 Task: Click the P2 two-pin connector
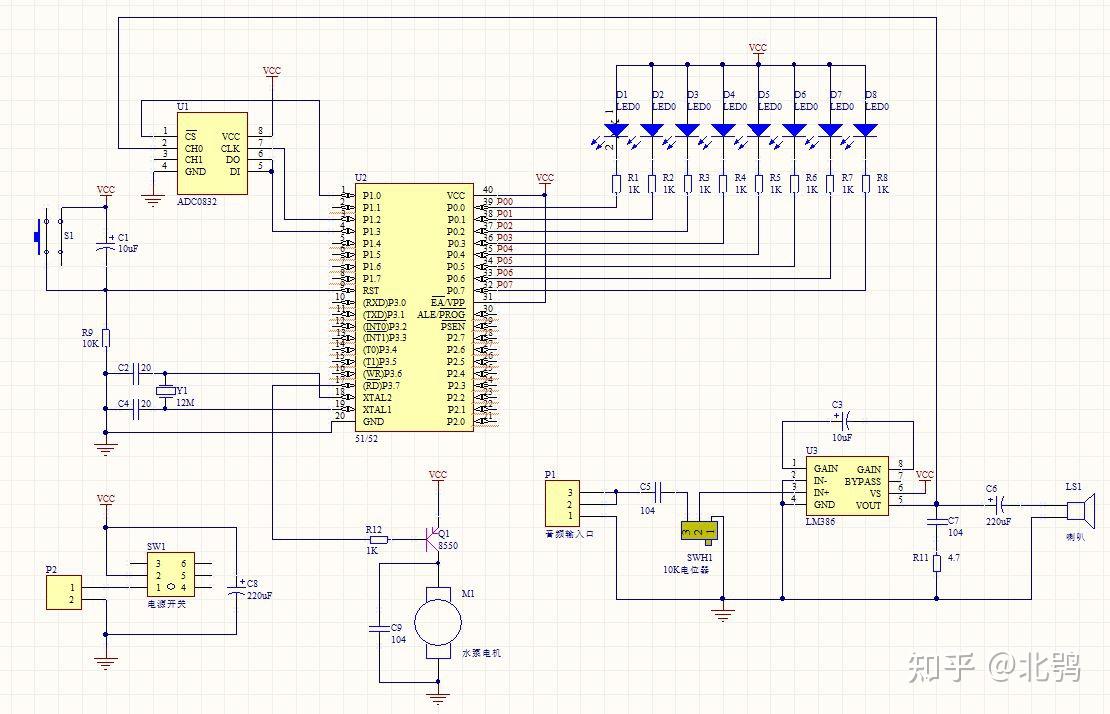tap(64, 593)
